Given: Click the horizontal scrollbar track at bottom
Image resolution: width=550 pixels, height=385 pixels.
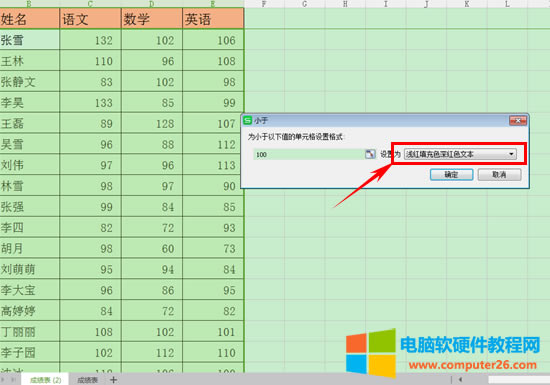Looking at the screenshot, I should tap(519, 379).
